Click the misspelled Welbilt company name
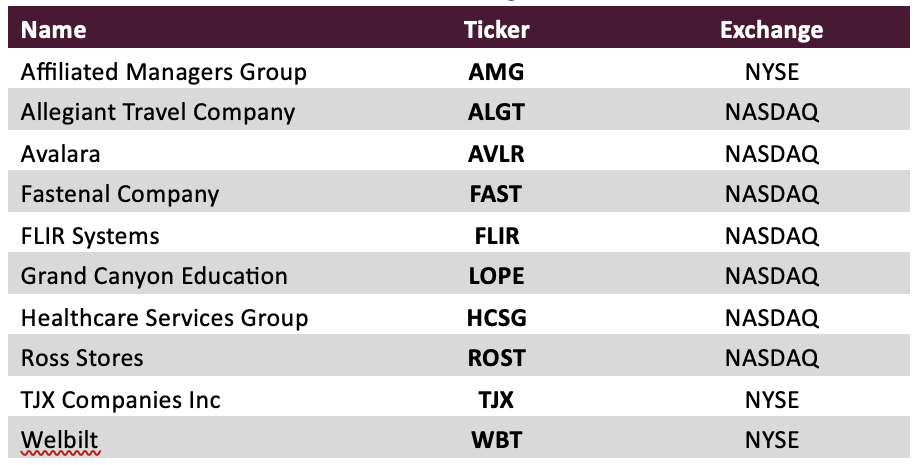This screenshot has width=922, height=465. point(59,441)
